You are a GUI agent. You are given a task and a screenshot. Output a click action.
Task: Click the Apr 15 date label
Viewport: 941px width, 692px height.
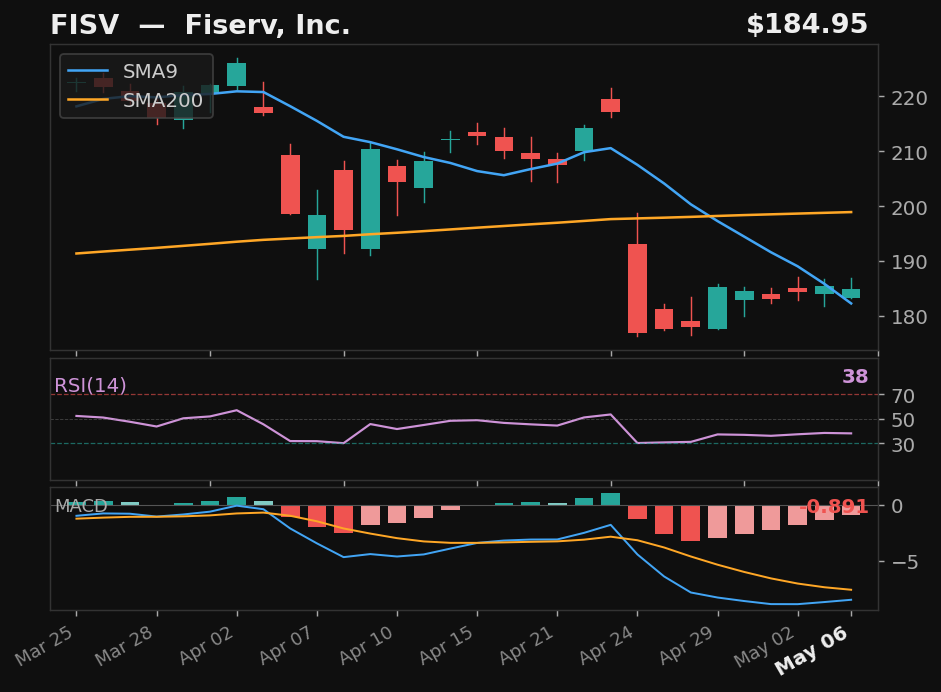coord(447,645)
